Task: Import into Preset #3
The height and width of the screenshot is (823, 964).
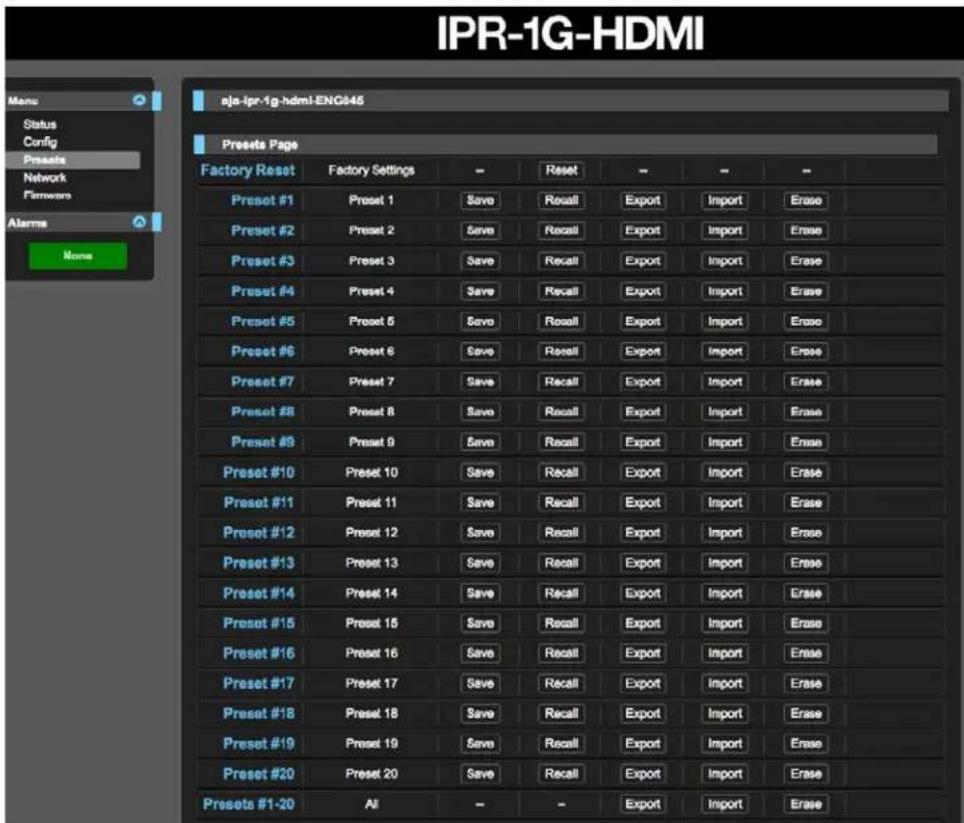Action: pyautogui.click(x=725, y=261)
